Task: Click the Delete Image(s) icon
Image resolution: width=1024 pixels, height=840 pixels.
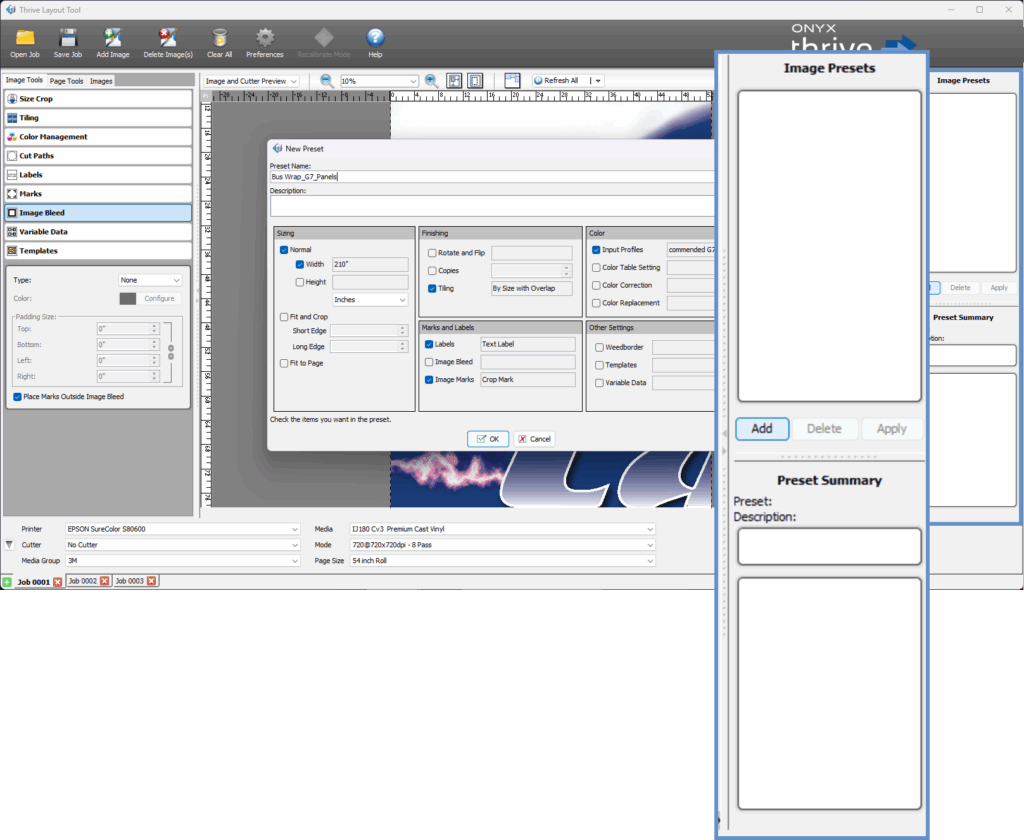Action: pyautogui.click(x=167, y=40)
